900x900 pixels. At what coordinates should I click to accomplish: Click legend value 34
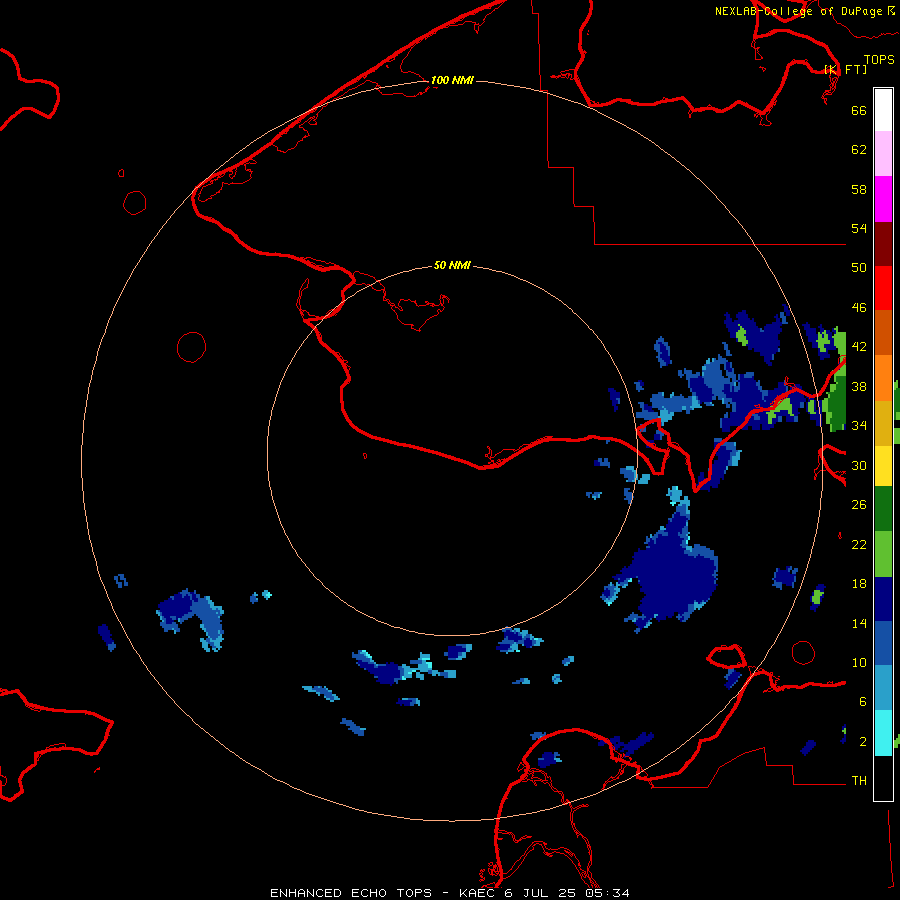(859, 425)
